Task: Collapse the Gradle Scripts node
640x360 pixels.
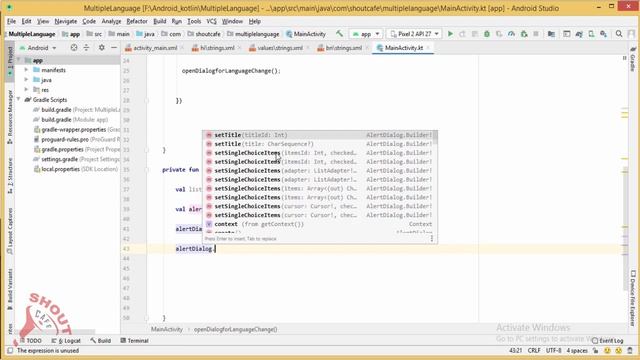Action: pos(19,99)
